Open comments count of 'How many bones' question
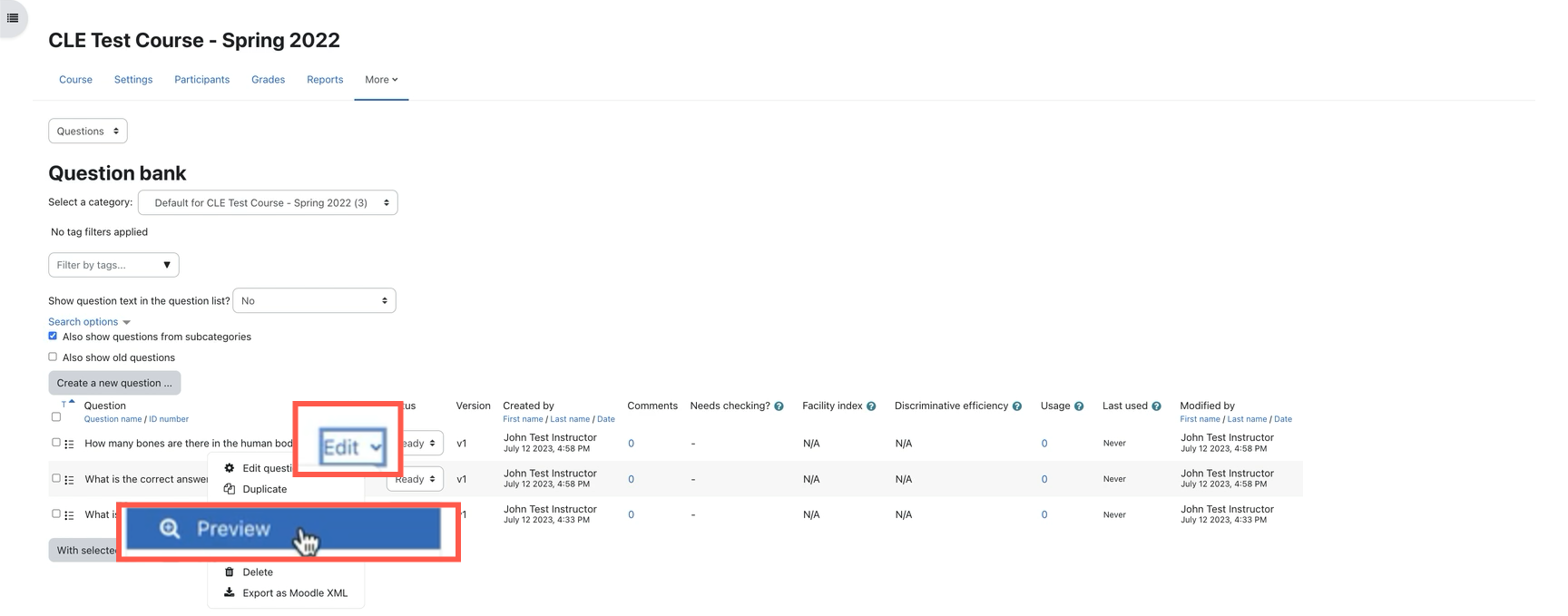This screenshot has width=1568, height=616. click(x=631, y=444)
